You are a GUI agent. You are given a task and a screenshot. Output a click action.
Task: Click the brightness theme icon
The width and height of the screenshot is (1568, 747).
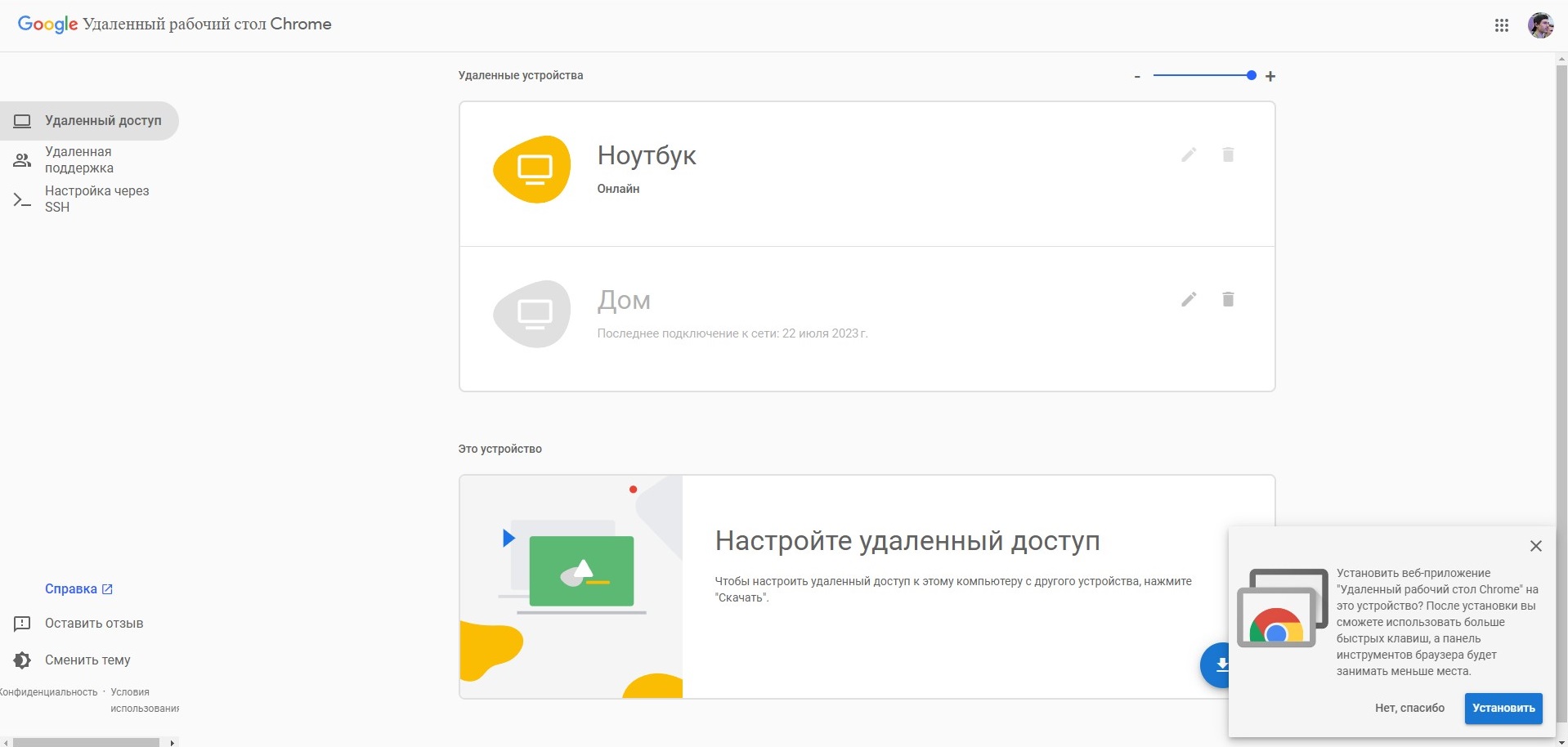(x=22, y=660)
